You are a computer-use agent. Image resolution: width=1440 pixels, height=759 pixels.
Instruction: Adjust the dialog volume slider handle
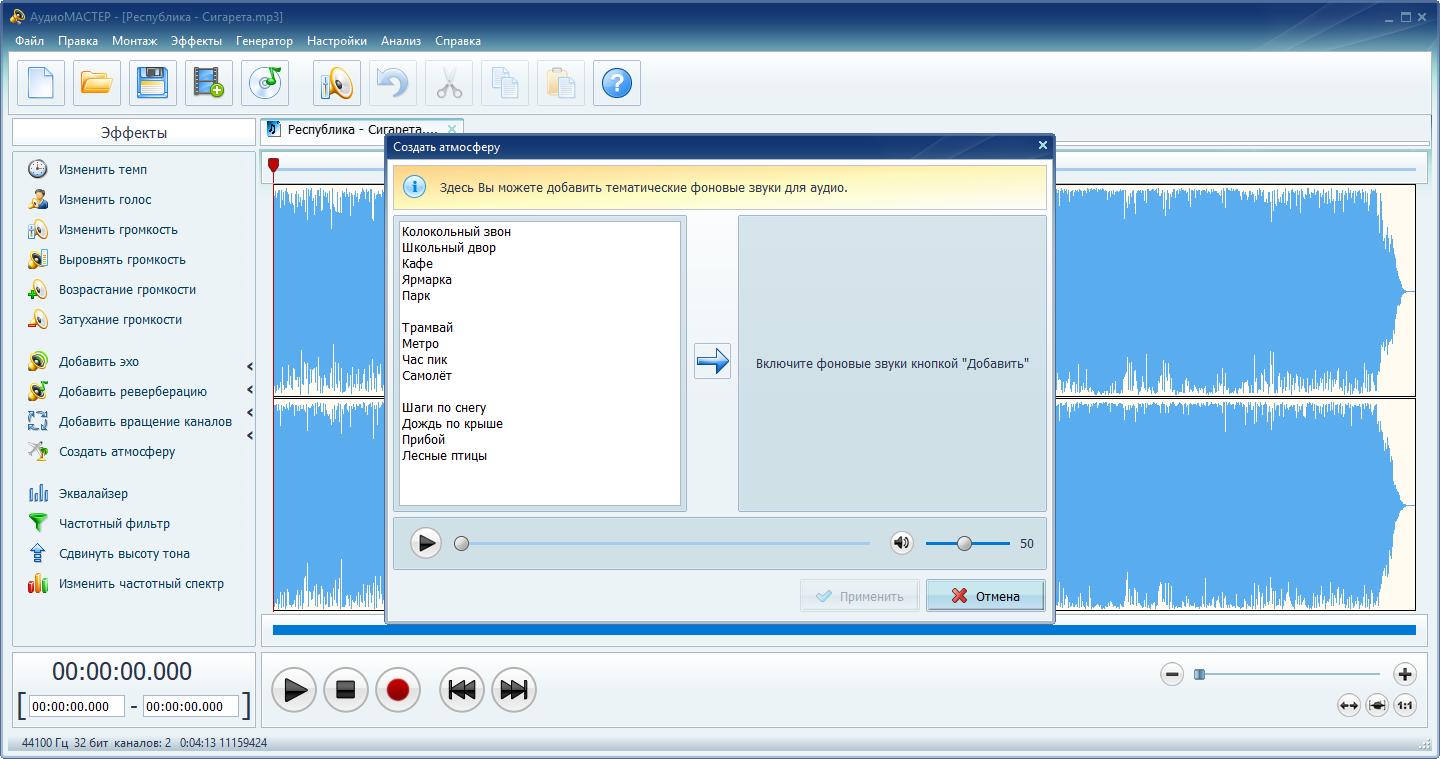[x=964, y=543]
